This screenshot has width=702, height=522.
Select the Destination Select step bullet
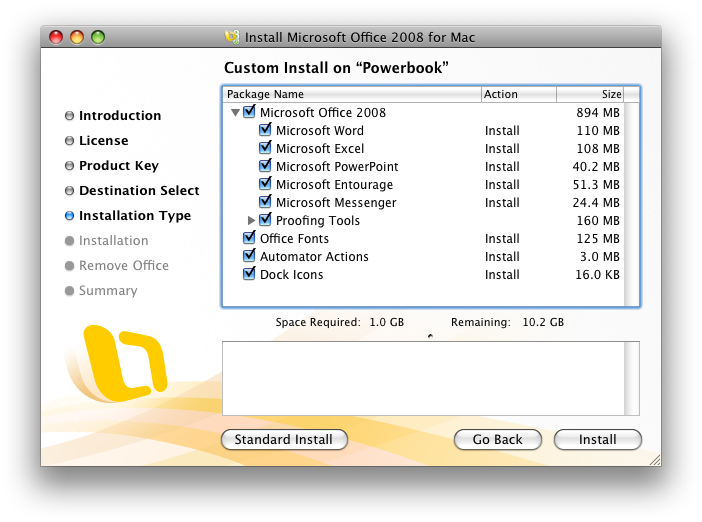69,191
